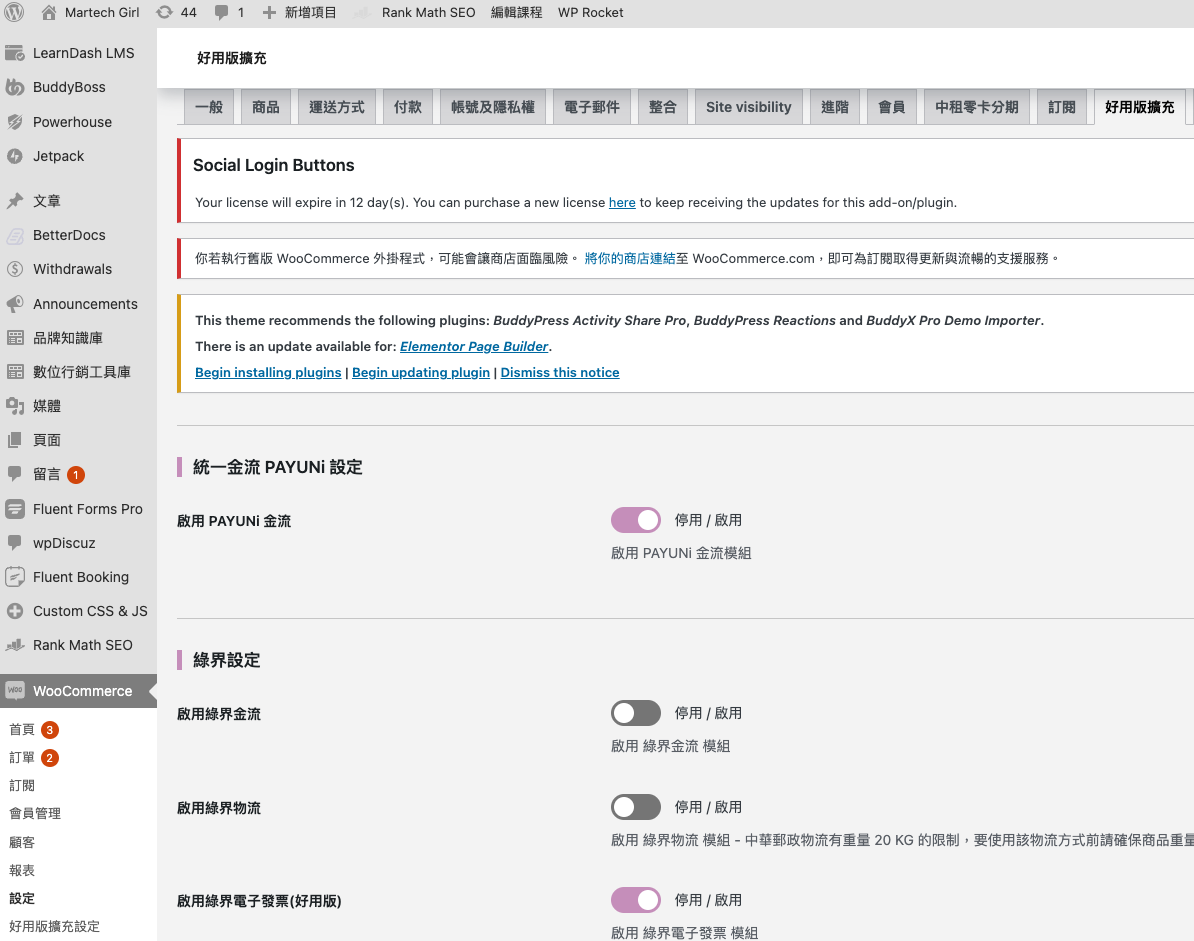
Task: Select the Jetpack sidebar icon
Action: [x=16, y=156]
